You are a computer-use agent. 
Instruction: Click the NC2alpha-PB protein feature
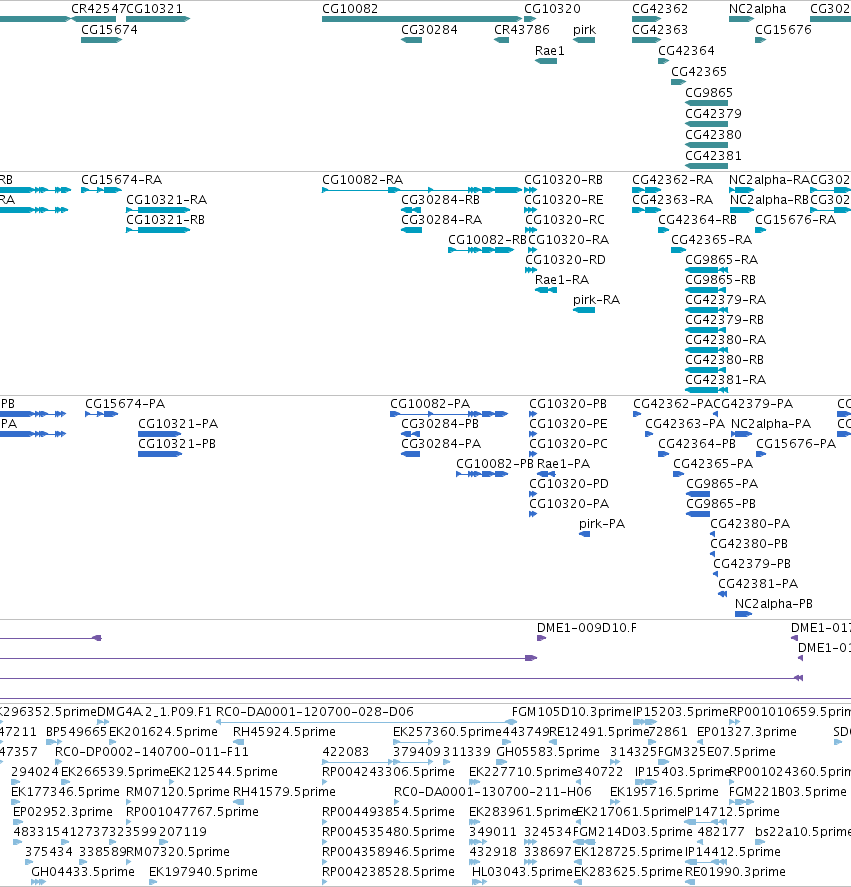coord(743,614)
